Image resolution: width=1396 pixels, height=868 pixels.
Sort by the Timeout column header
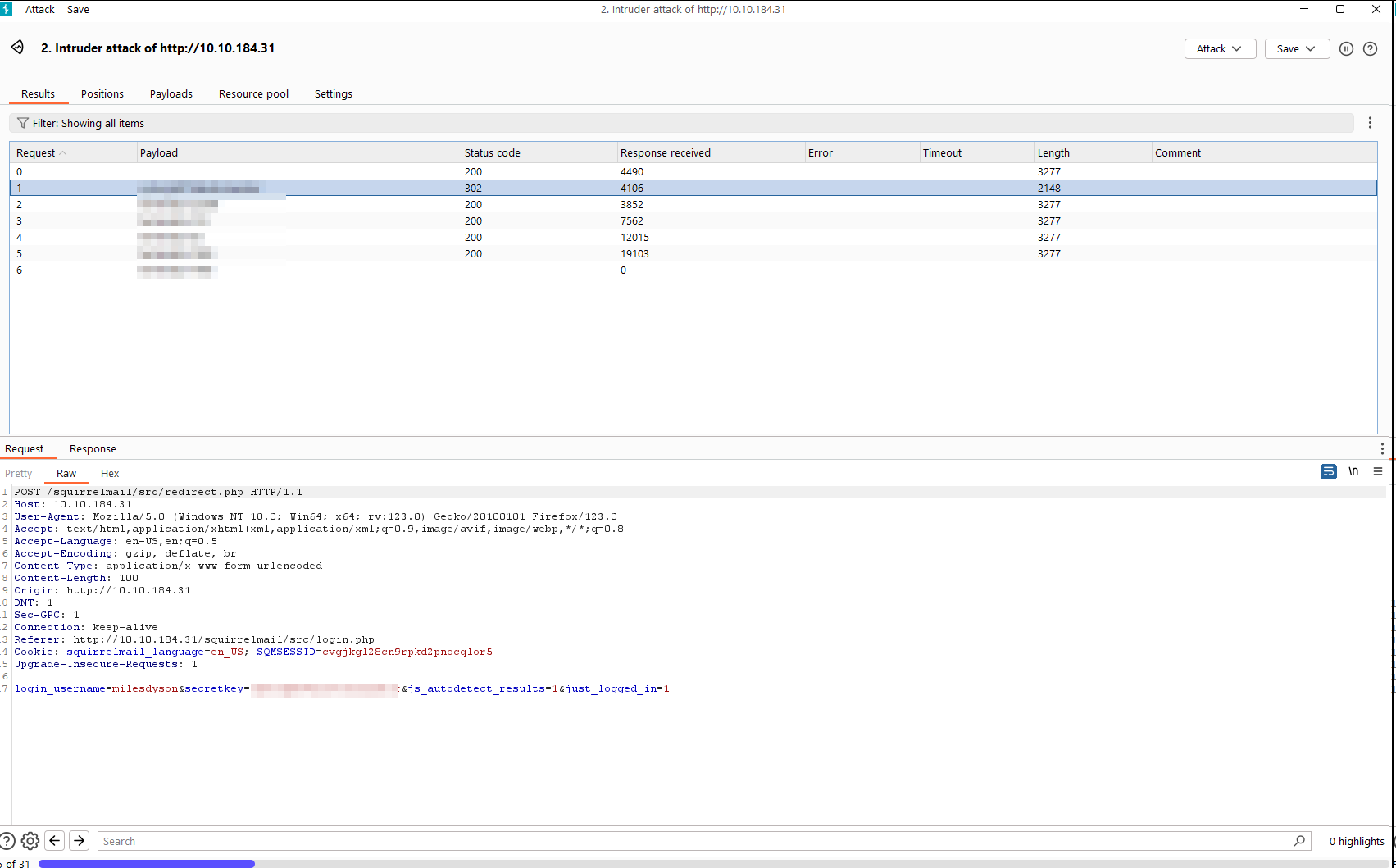(977, 152)
